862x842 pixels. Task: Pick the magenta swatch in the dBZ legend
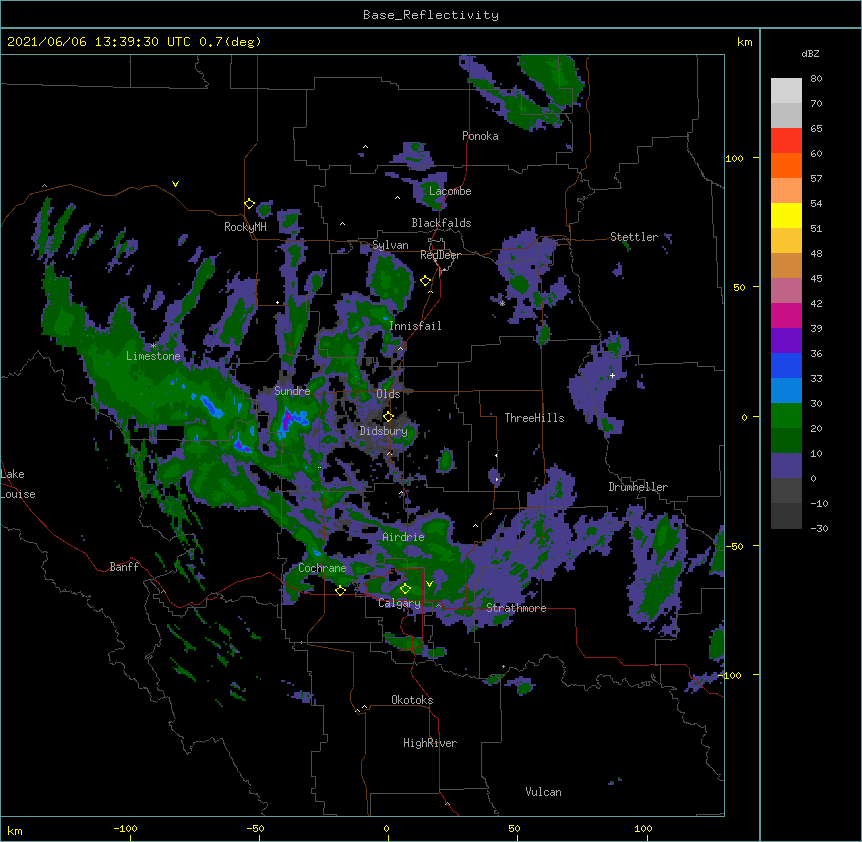786,315
